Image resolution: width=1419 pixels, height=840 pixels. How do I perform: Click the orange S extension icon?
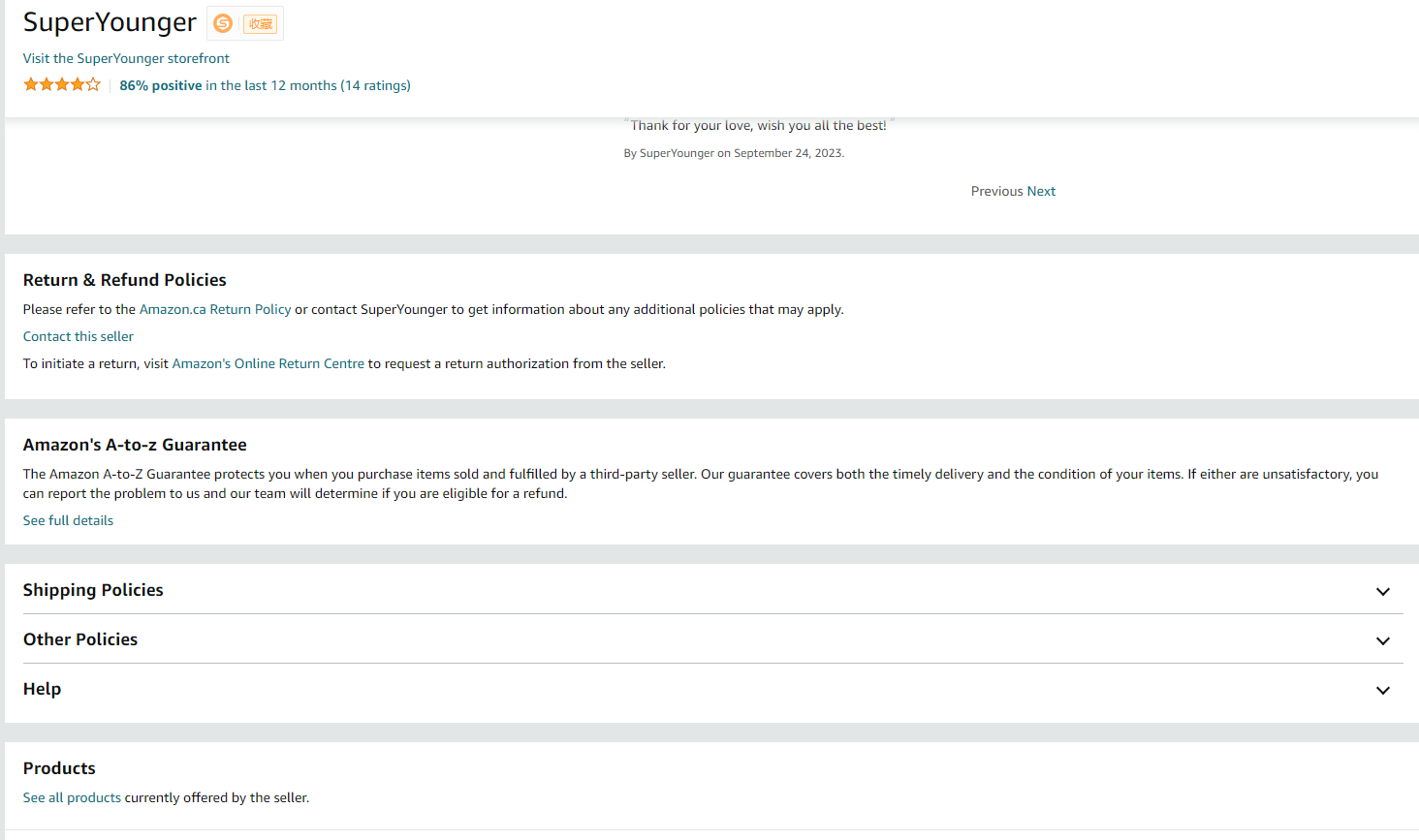223,23
